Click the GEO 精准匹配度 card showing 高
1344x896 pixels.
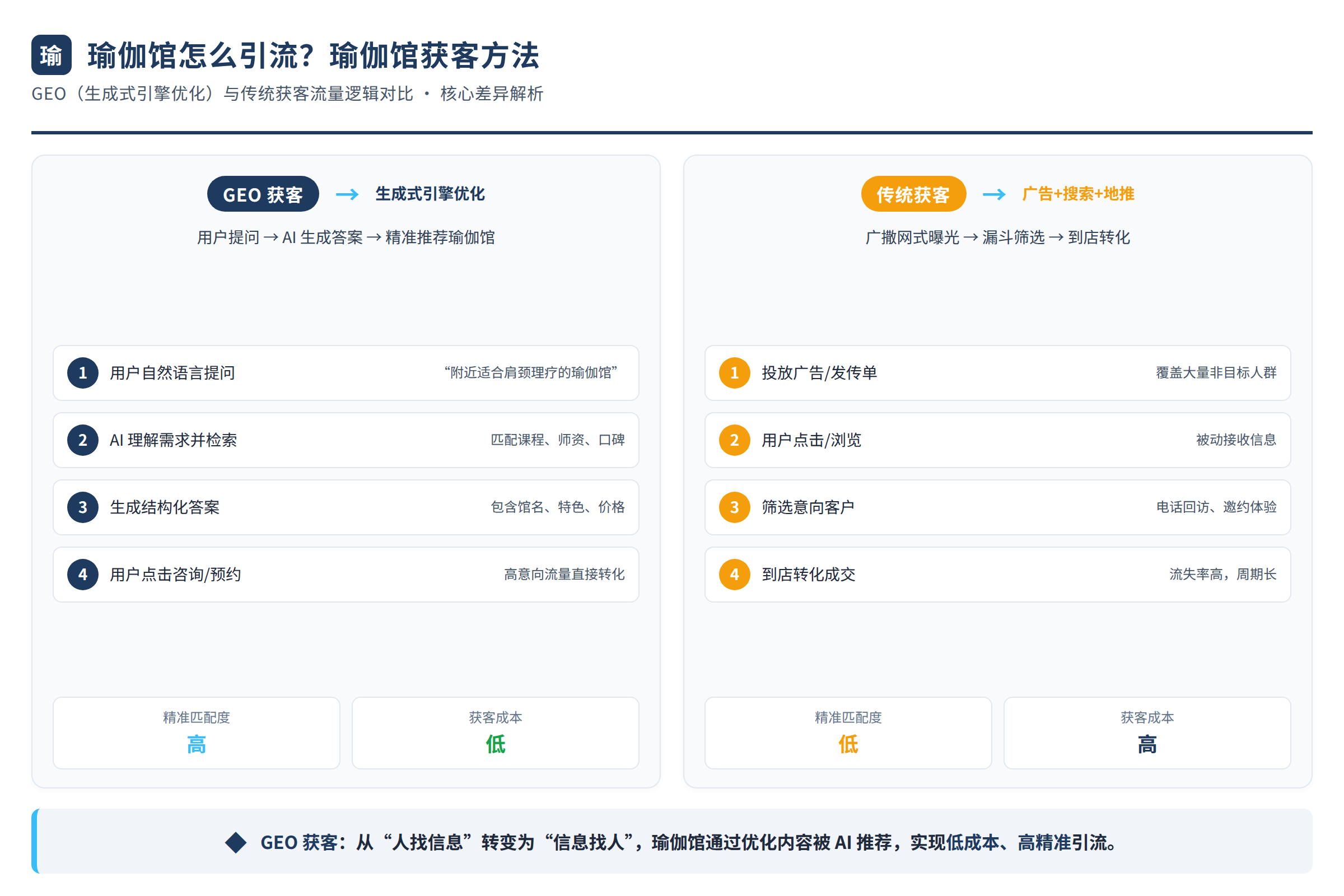(197, 733)
